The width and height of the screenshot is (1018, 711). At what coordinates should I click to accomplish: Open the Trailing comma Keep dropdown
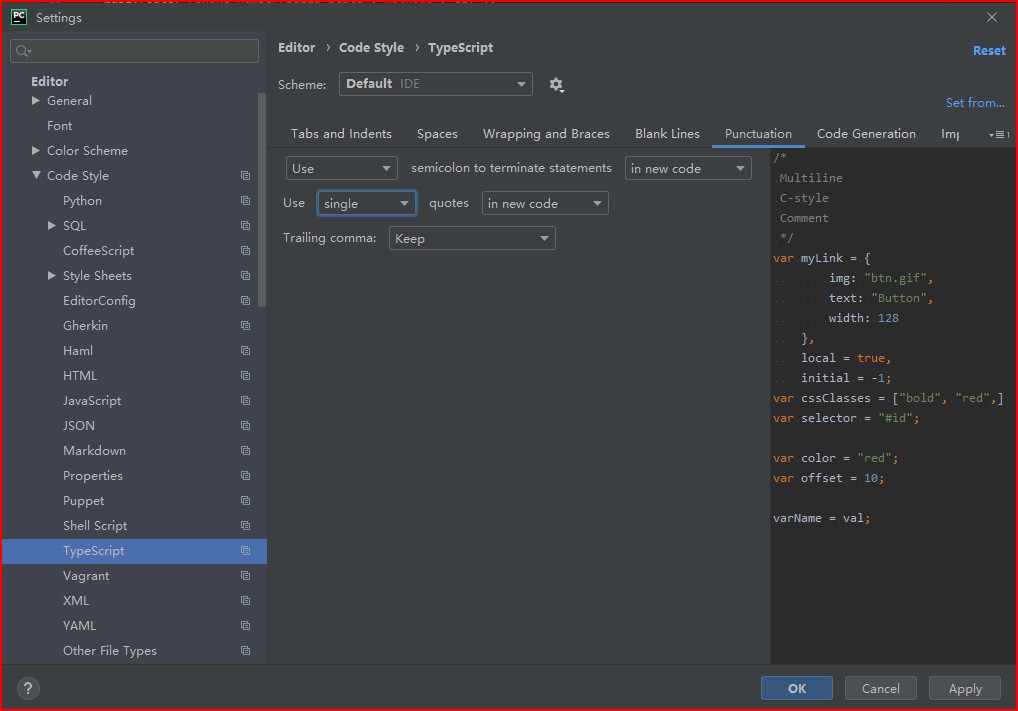pos(471,238)
